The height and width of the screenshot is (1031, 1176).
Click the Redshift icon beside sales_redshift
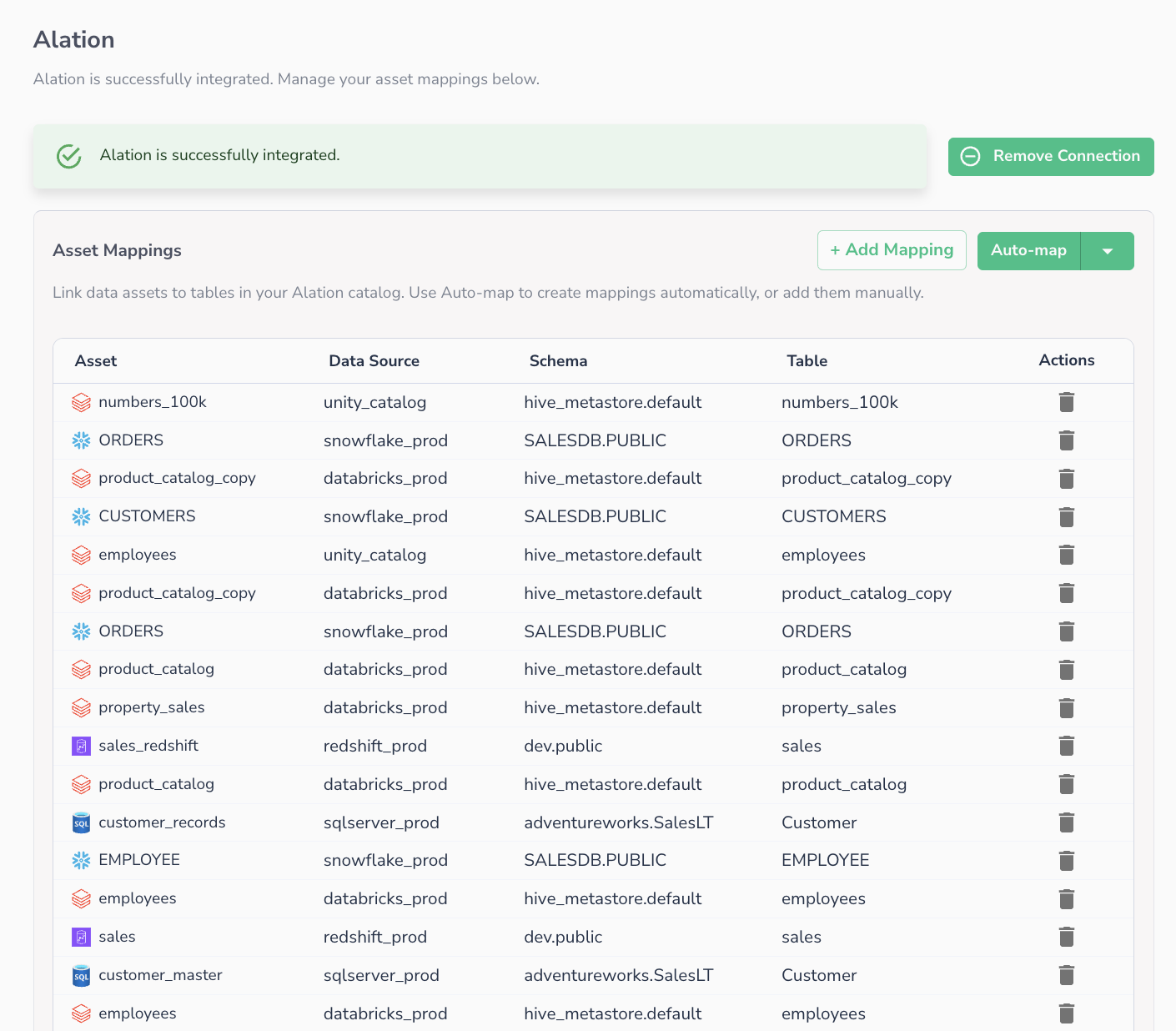pos(81,746)
